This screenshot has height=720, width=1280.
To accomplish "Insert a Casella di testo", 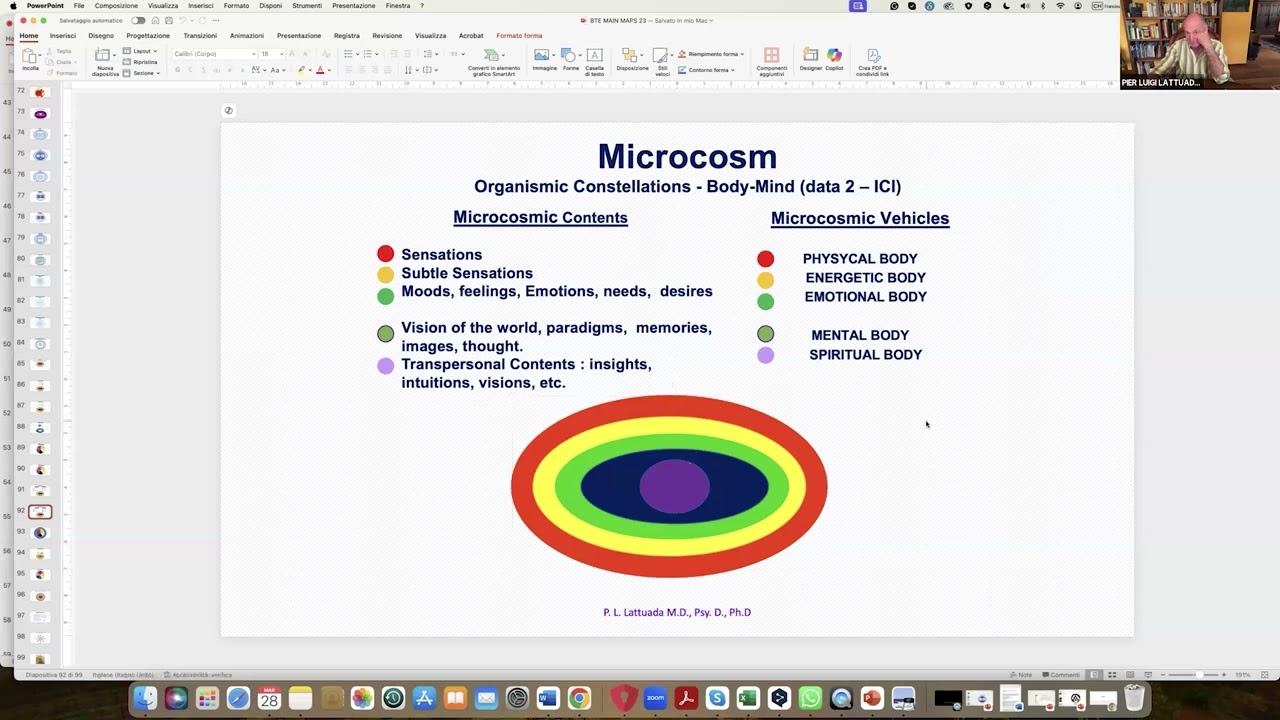I will 594,61.
